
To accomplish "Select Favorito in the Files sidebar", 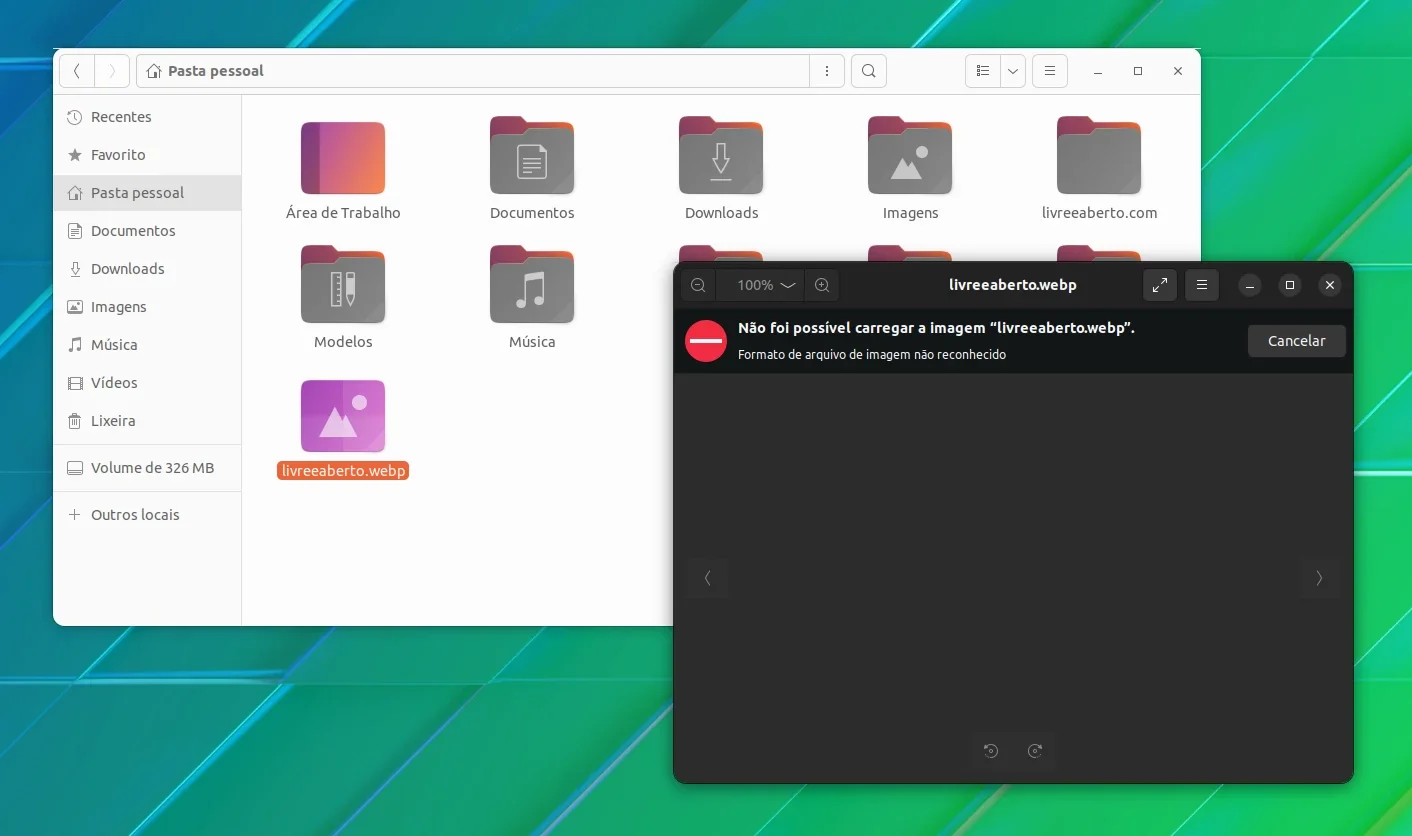I will tap(147, 155).
